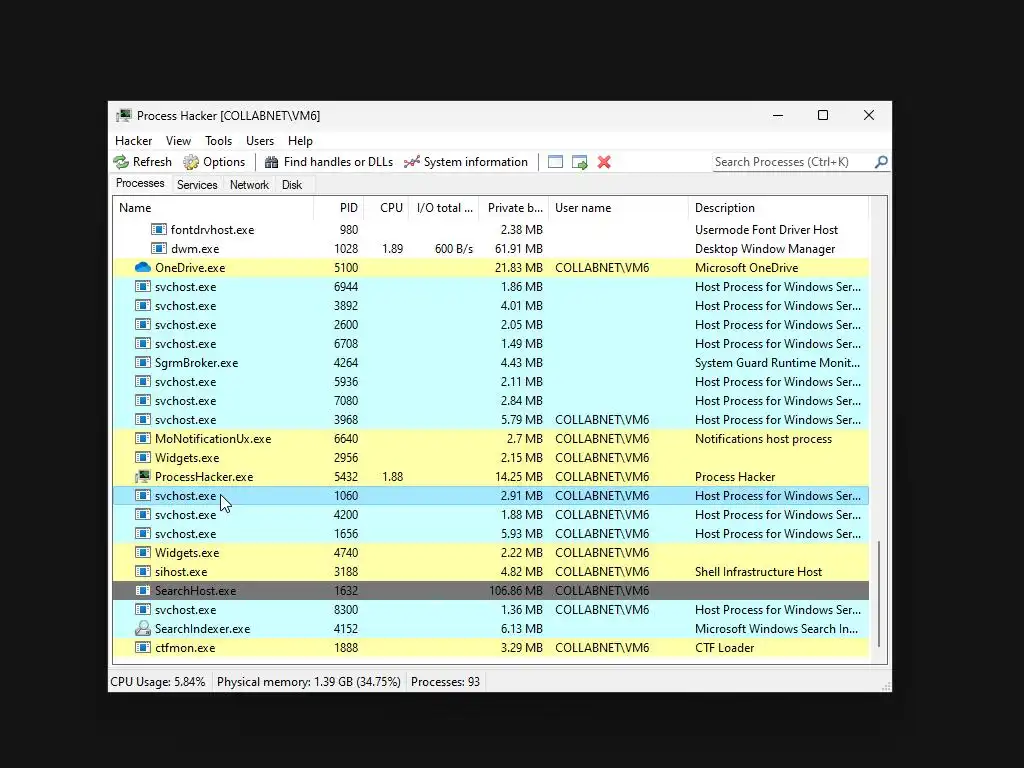Click the Microsoft Windows Search Indexer description

(776, 629)
